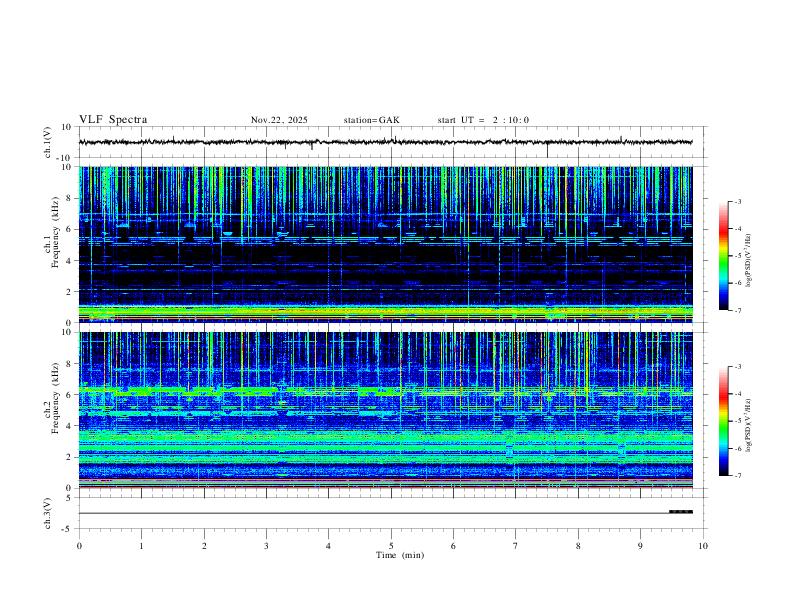Click the "-7" value on ch.1 color bar
Image resolution: width=792 pixels, height=612 pixels.
coord(738,310)
